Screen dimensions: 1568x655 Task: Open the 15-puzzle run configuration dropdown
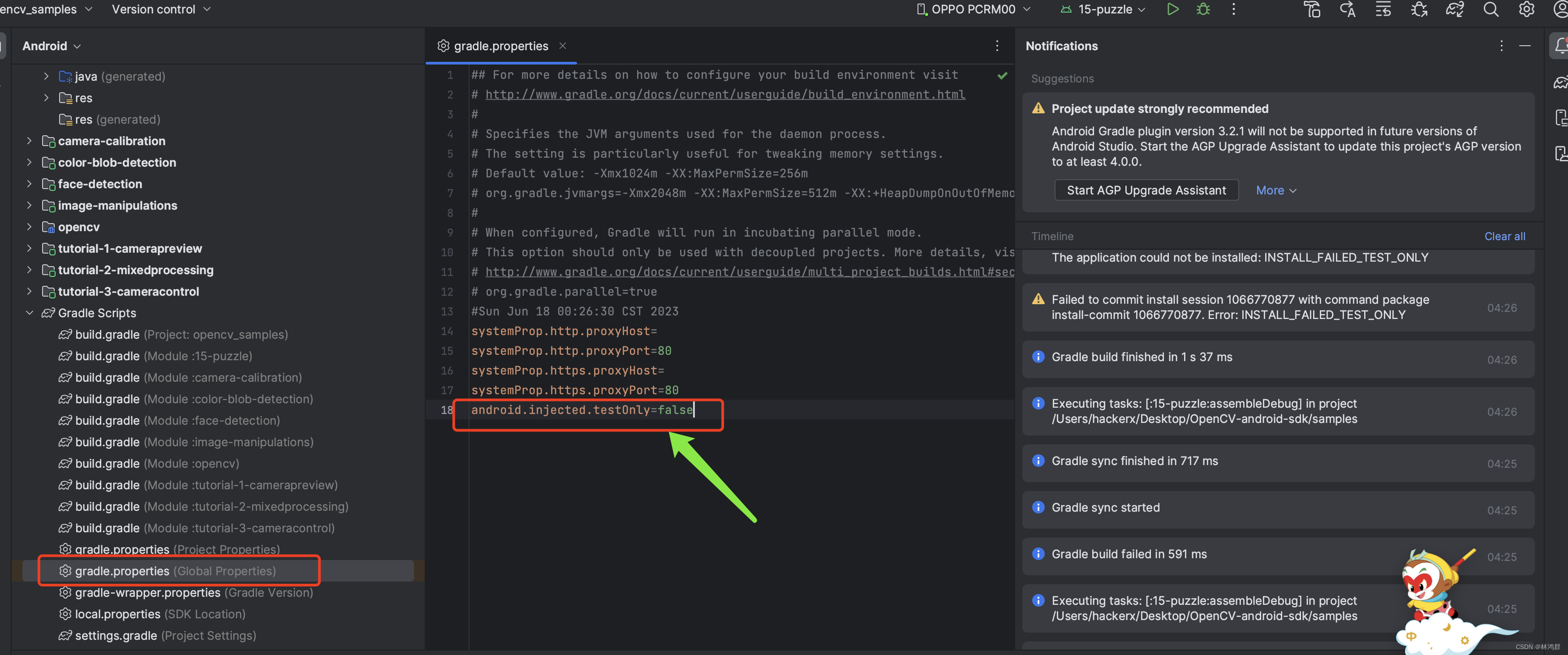point(1104,9)
